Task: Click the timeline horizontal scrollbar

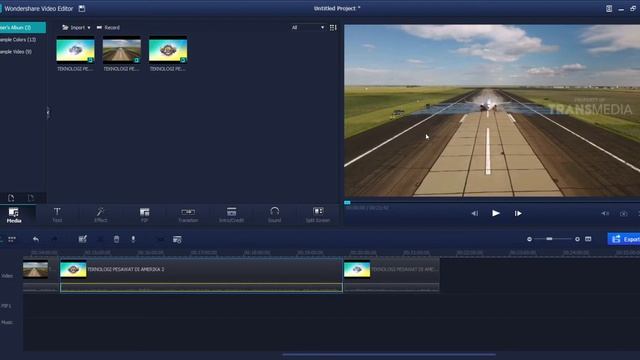Action: (389, 355)
